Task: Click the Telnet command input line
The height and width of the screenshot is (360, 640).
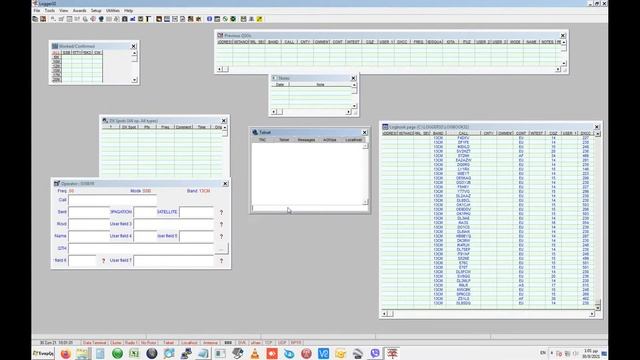Action: 309,208
